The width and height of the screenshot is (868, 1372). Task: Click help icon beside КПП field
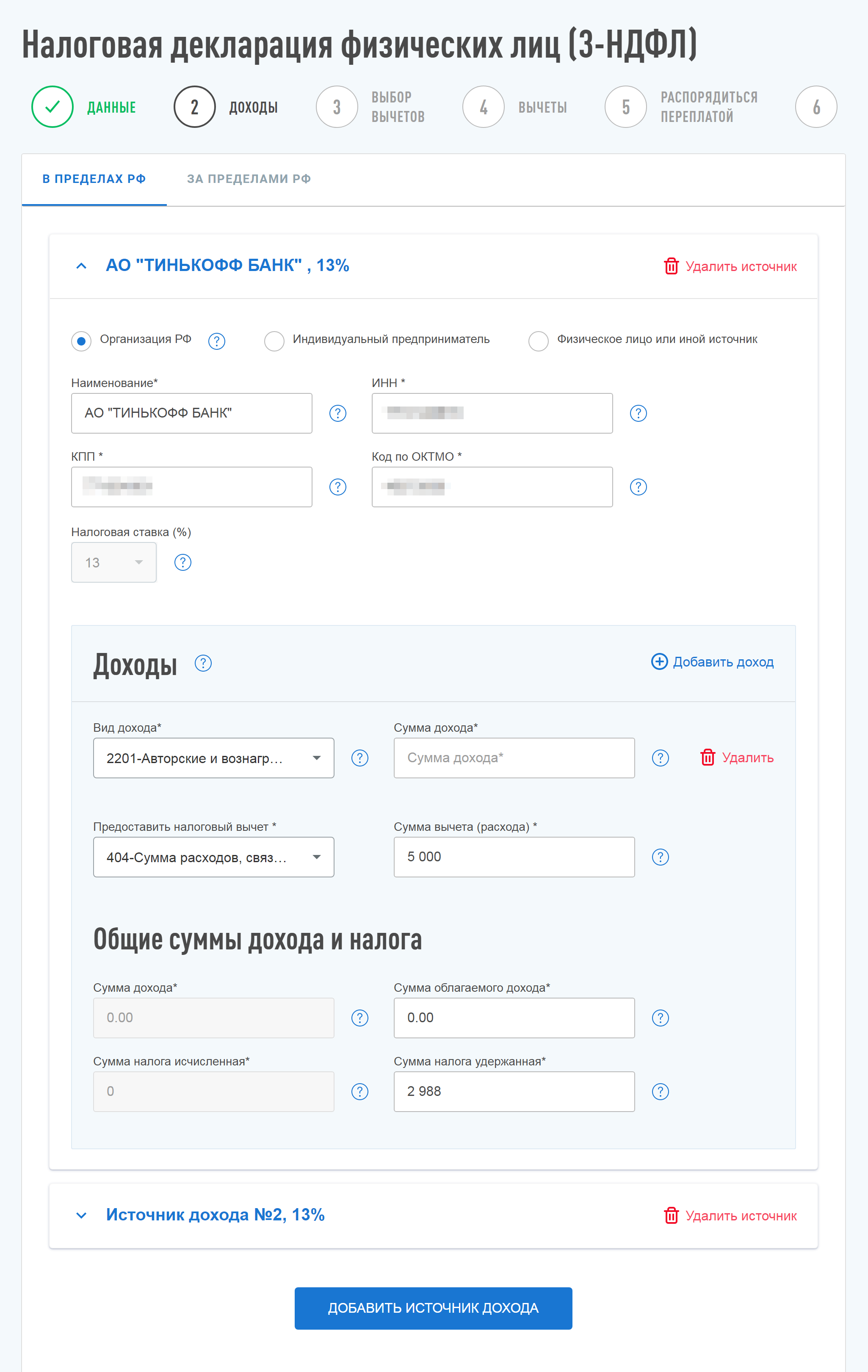pos(338,487)
